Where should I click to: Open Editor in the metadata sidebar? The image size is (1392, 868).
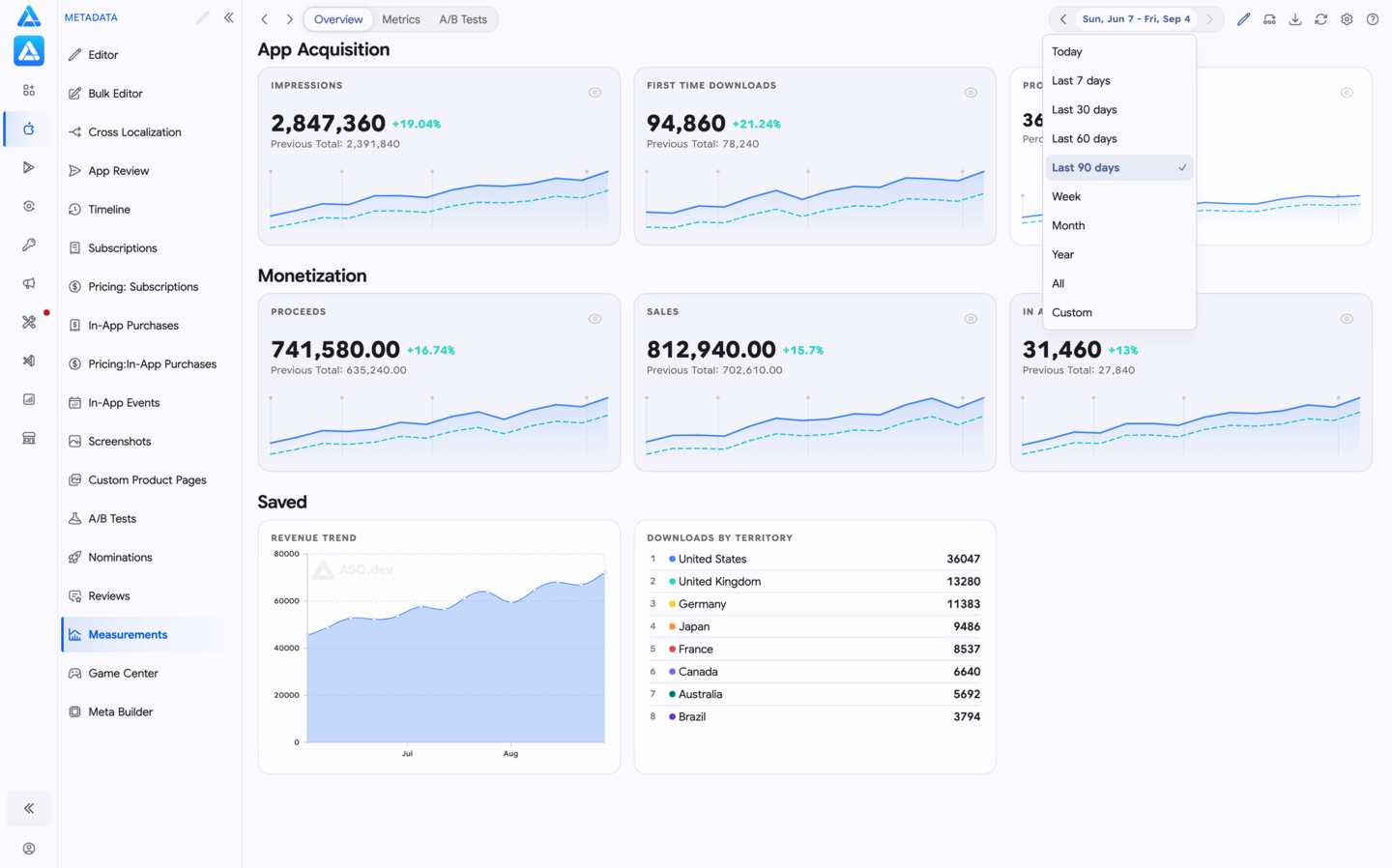pyautogui.click(x=147, y=55)
